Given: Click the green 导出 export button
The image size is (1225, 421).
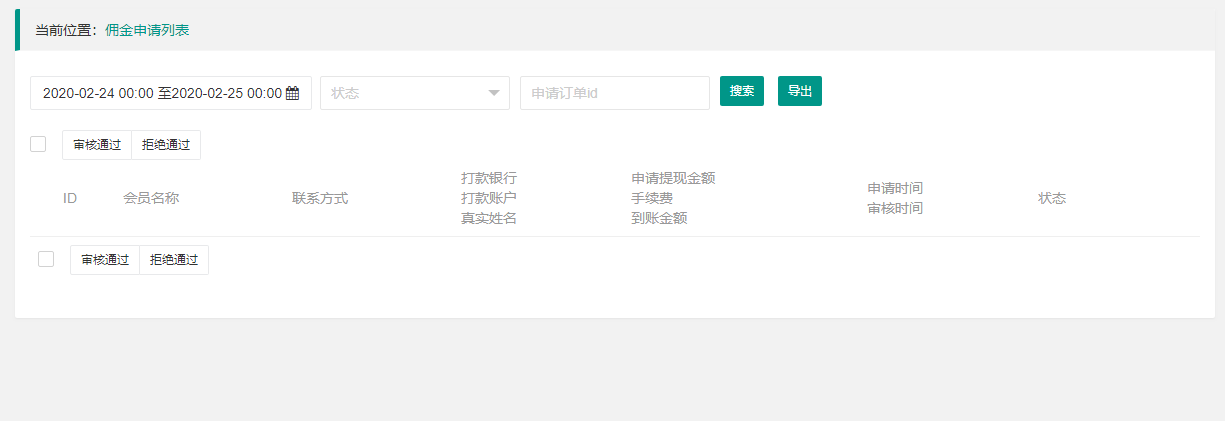Looking at the screenshot, I should (x=800, y=91).
